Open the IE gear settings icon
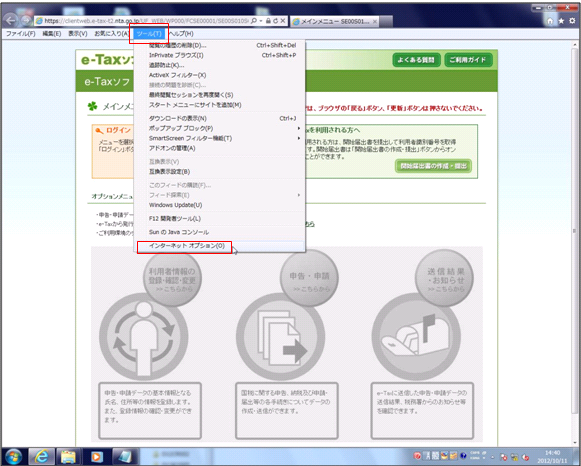 click(572, 21)
